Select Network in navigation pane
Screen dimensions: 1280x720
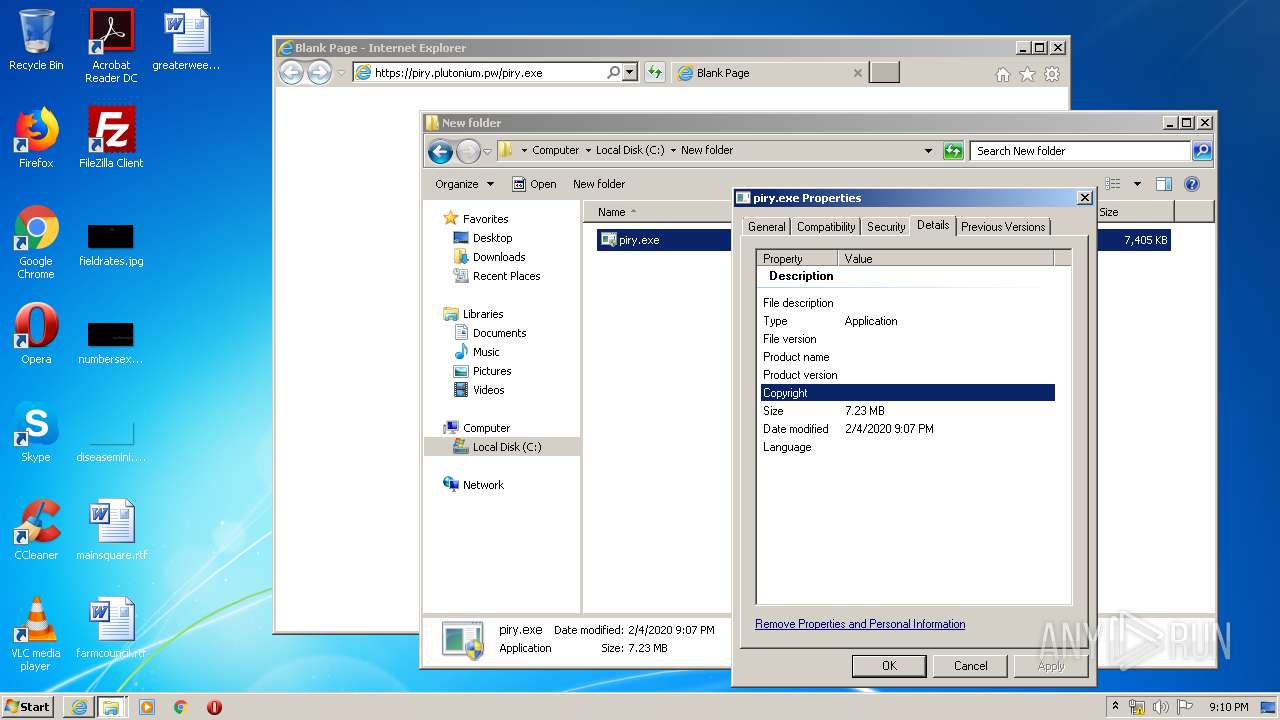point(483,485)
